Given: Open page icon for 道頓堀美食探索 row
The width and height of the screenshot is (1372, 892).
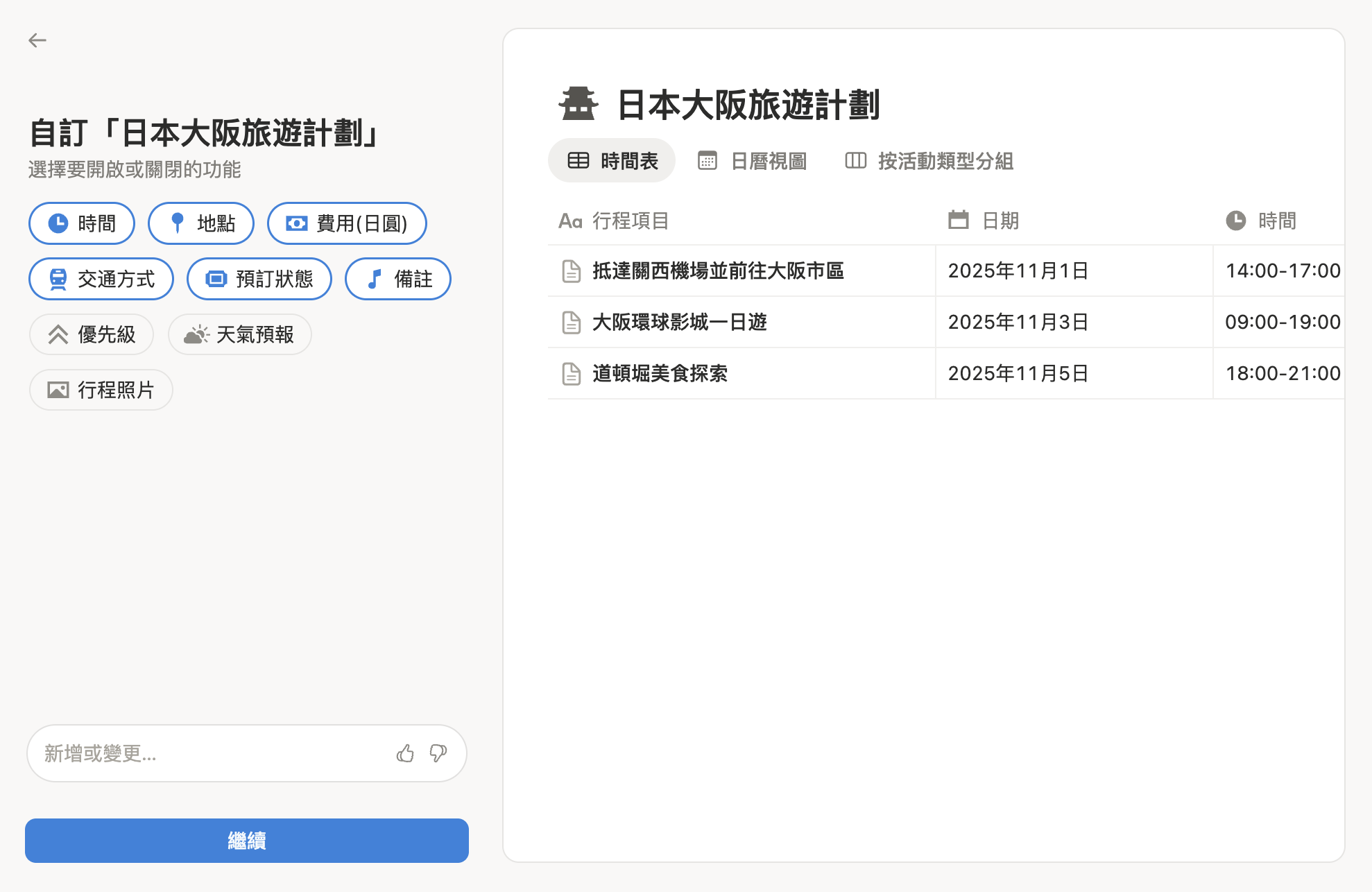Looking at the screenshot, I should [571, 373].
